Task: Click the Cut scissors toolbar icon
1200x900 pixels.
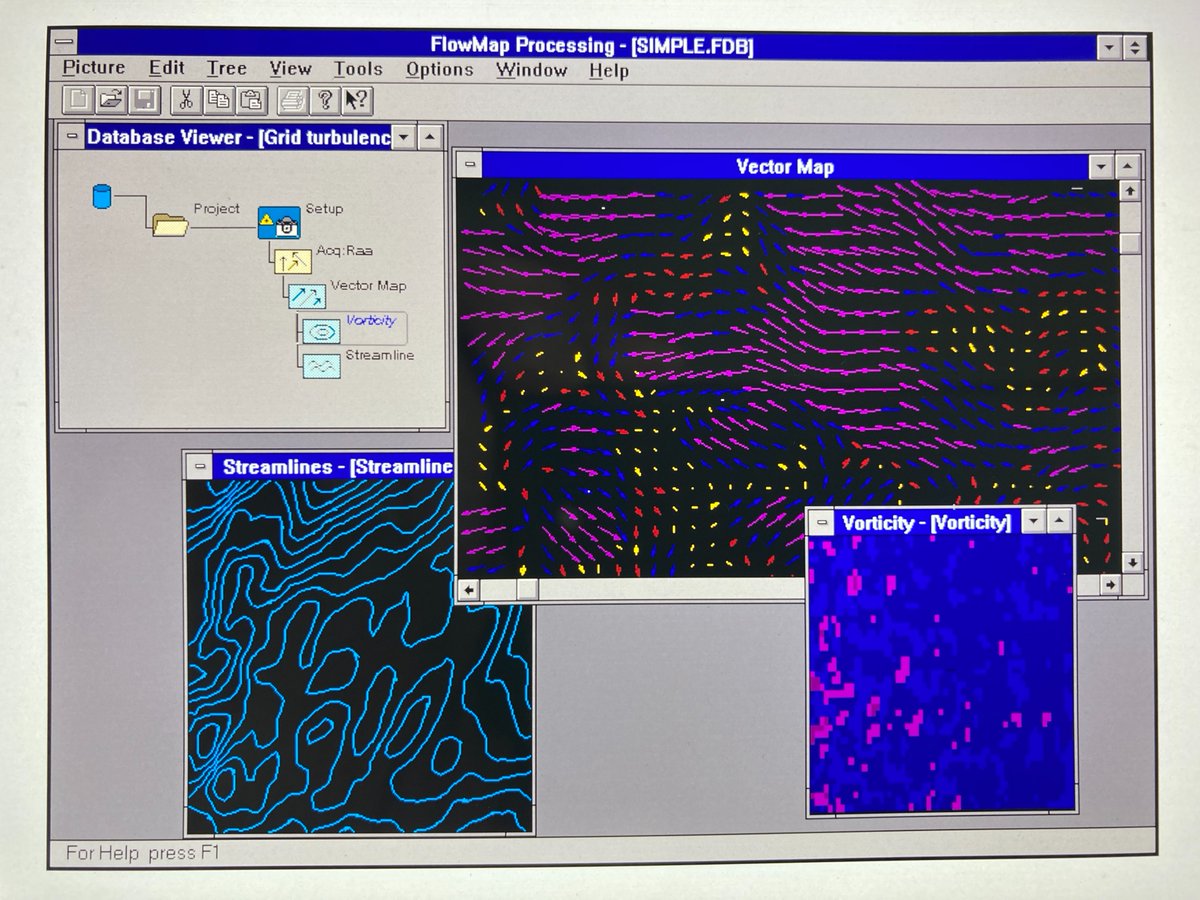Action: pos(186,99)
